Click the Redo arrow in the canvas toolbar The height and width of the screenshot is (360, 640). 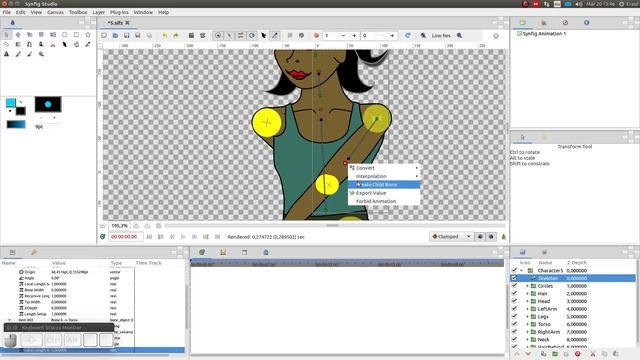click(176, 36)
